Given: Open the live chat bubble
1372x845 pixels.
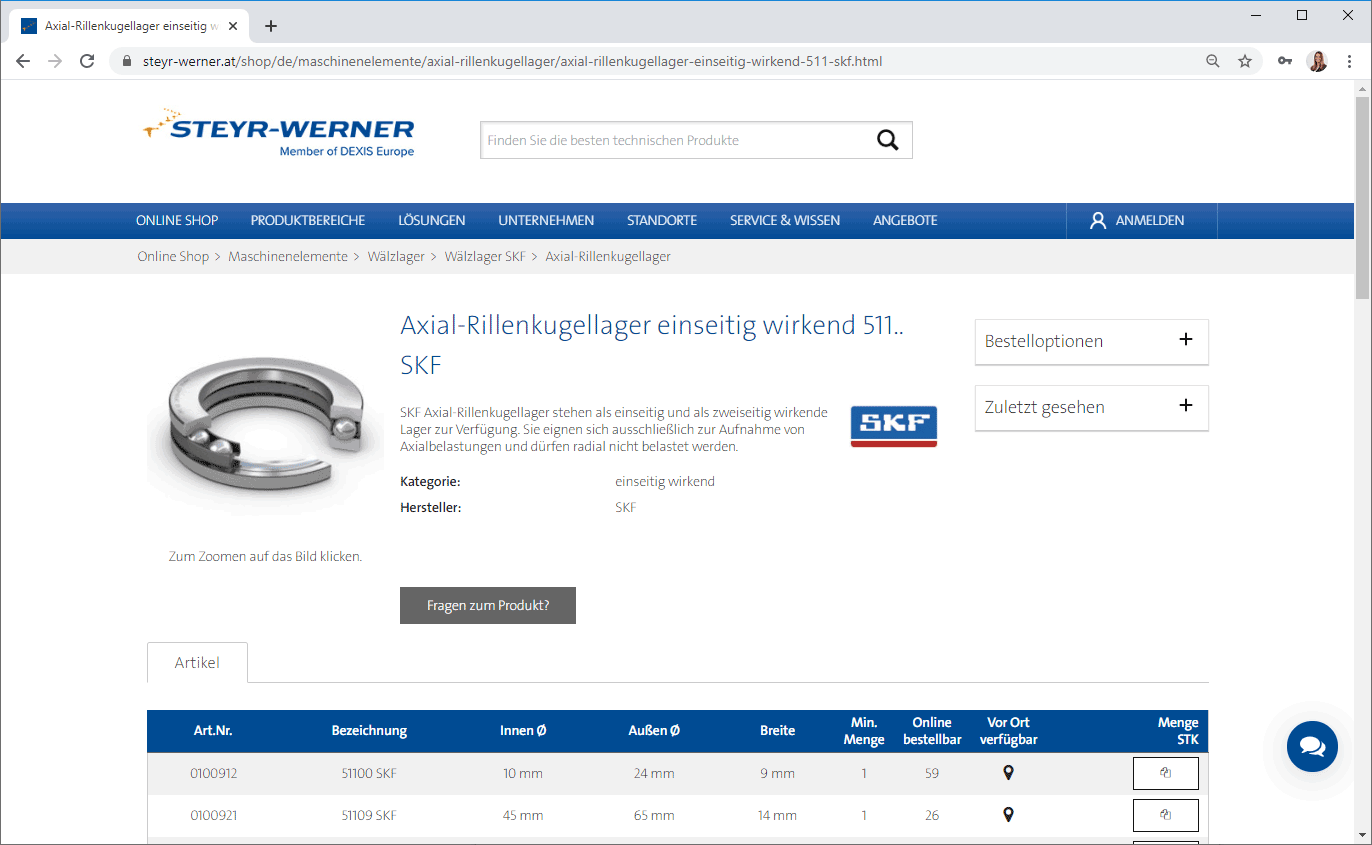Looking at the screenshot, I should tap(1312, 746).
